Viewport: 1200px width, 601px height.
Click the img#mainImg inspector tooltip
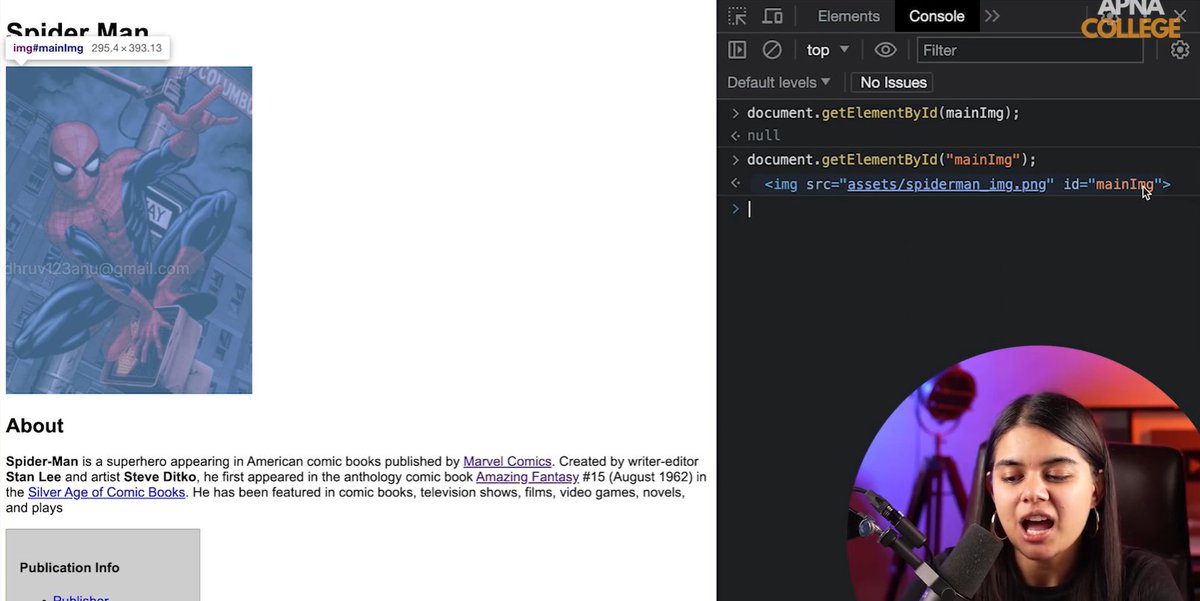coord(87,48)
